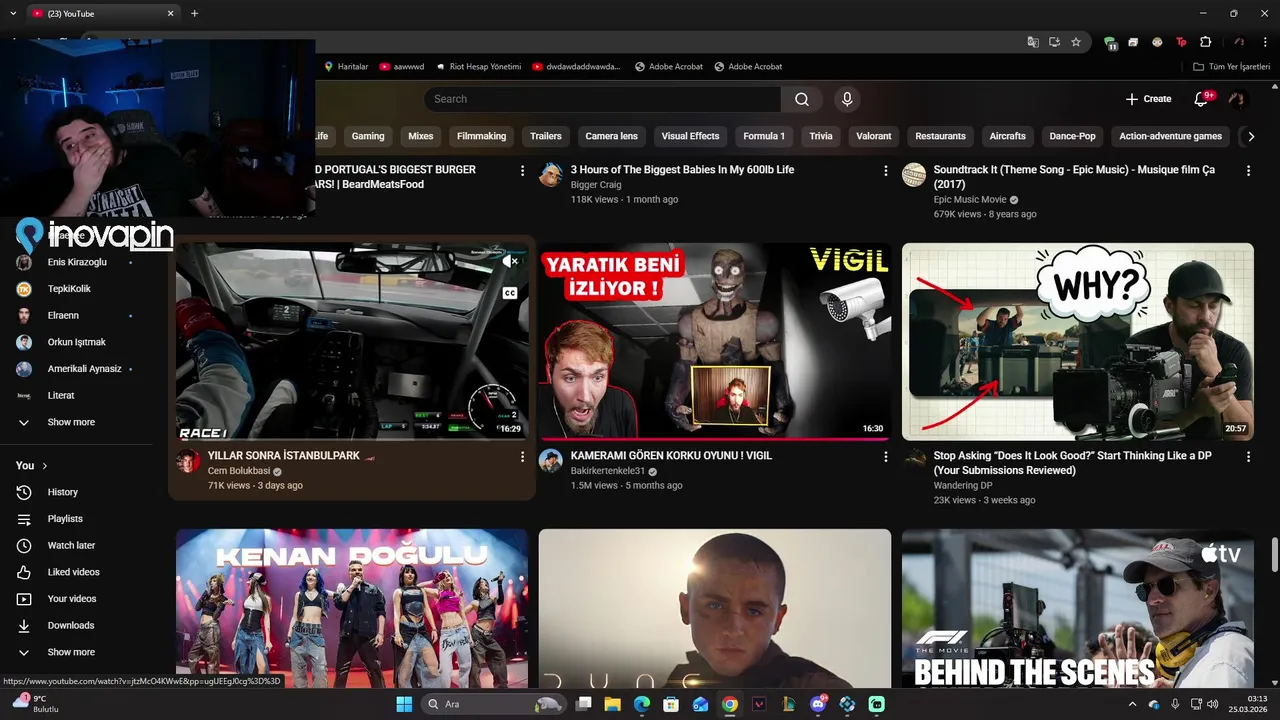Viewport: 1280px width, 720px height.
Task: Open Discord from the taskbar
Action: click(x=818, y=704)
